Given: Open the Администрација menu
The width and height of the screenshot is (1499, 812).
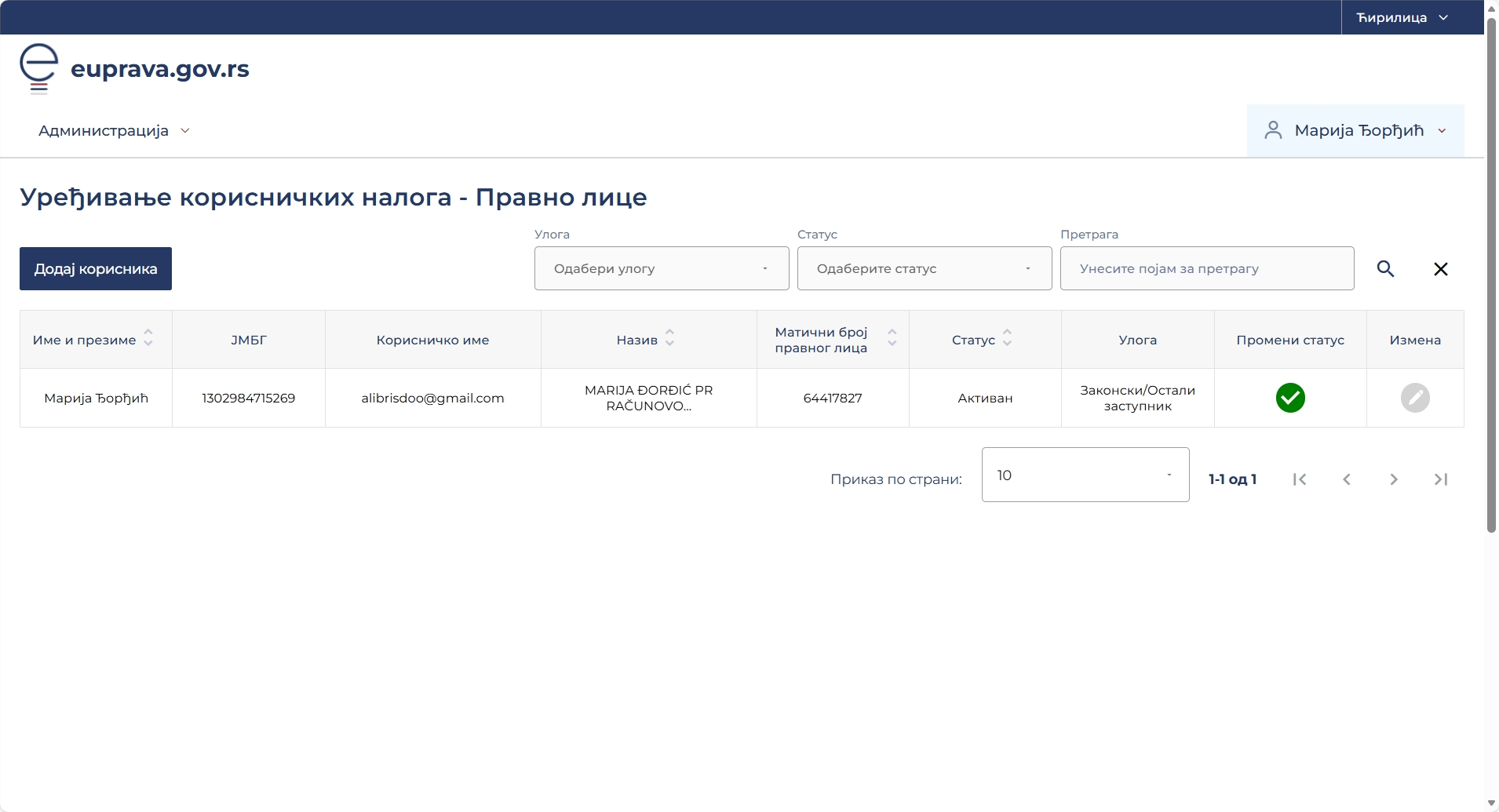Looking at the screenshot, I should [114, 131].
